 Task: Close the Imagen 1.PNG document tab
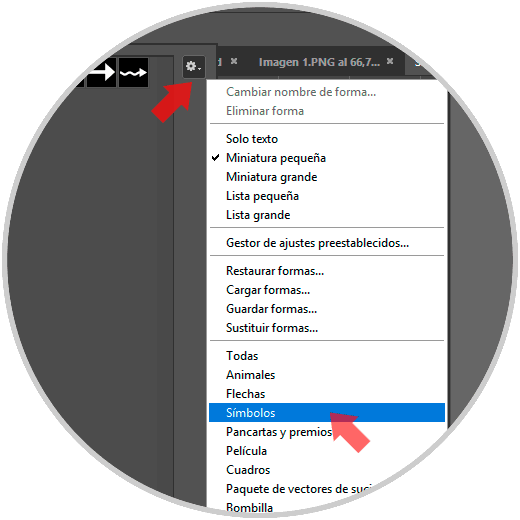click(390, 61)
